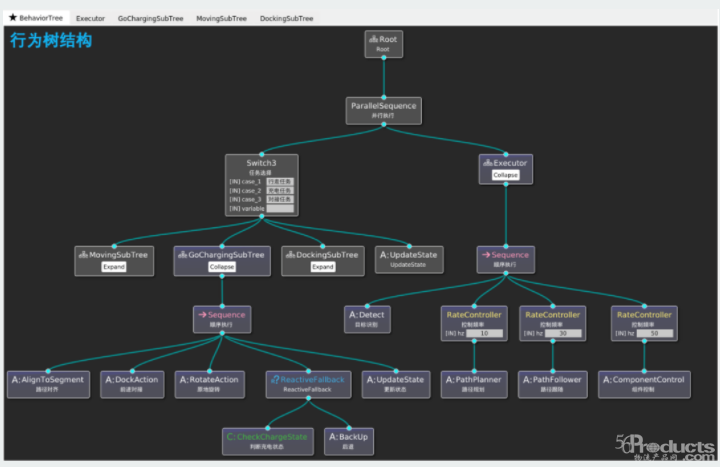Click the subtree icon on the DockingSubTree node
720x467 pixels.
tap(288, 255)
